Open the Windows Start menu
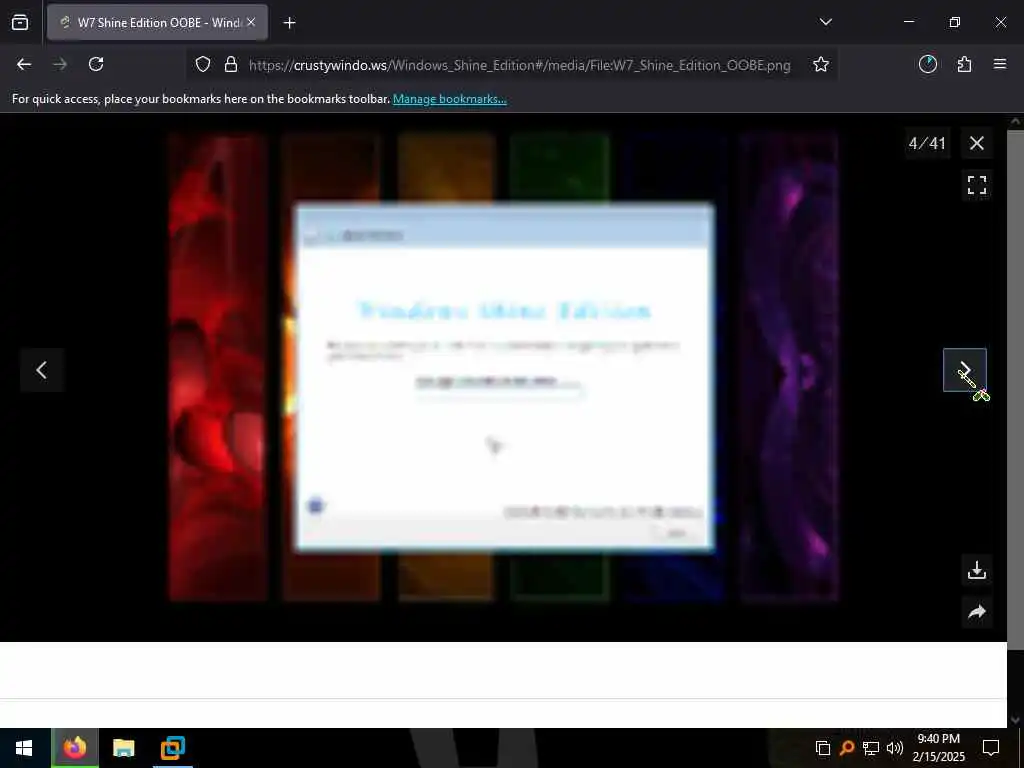The height and width of the screenshot is (768, 1024). (x=24, y=748)
